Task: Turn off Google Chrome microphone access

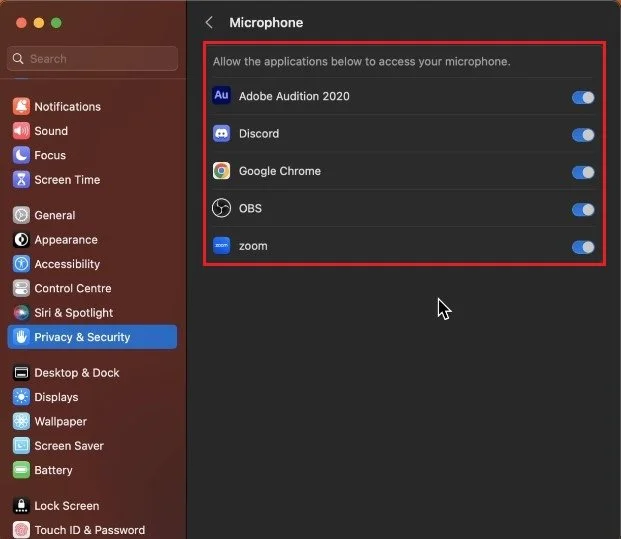Action: point(583,172)
